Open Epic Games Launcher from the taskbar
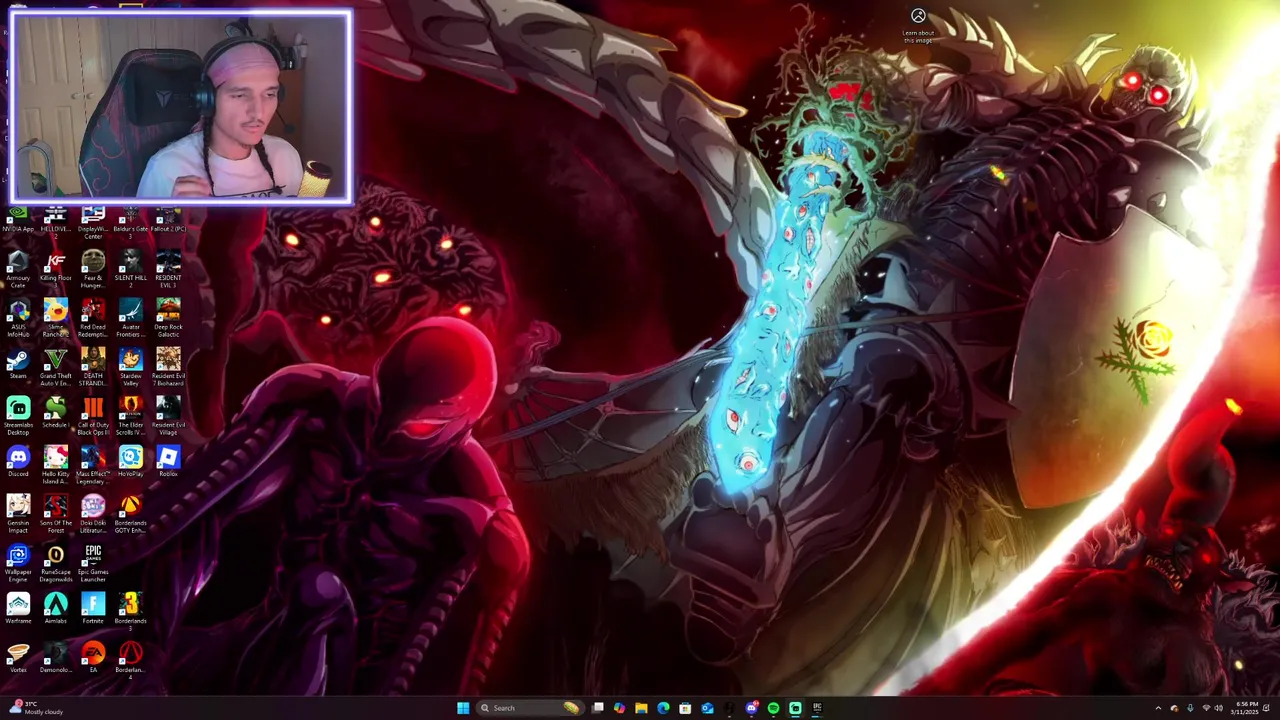Viewport: 1280px width, 720px height. coord(817,708)
